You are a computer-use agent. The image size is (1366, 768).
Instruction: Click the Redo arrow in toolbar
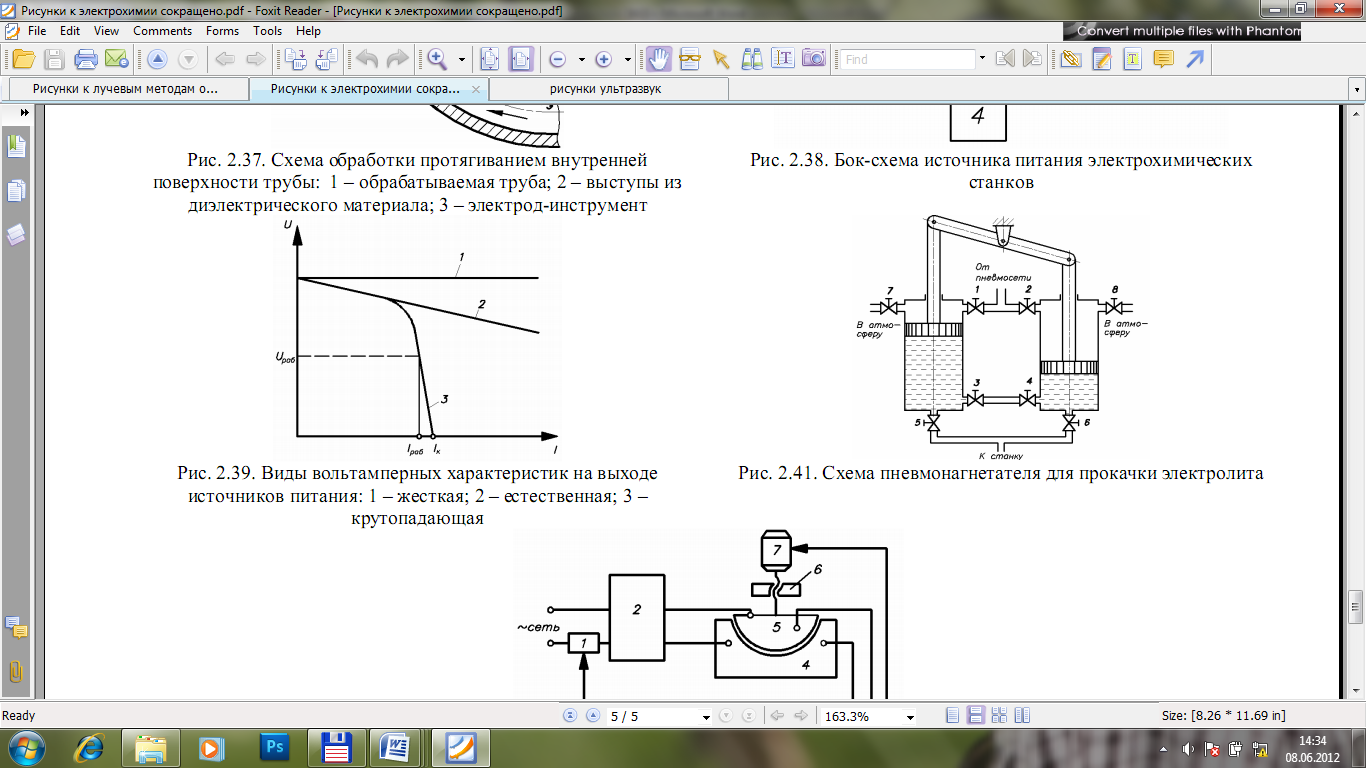coord(398,59)
